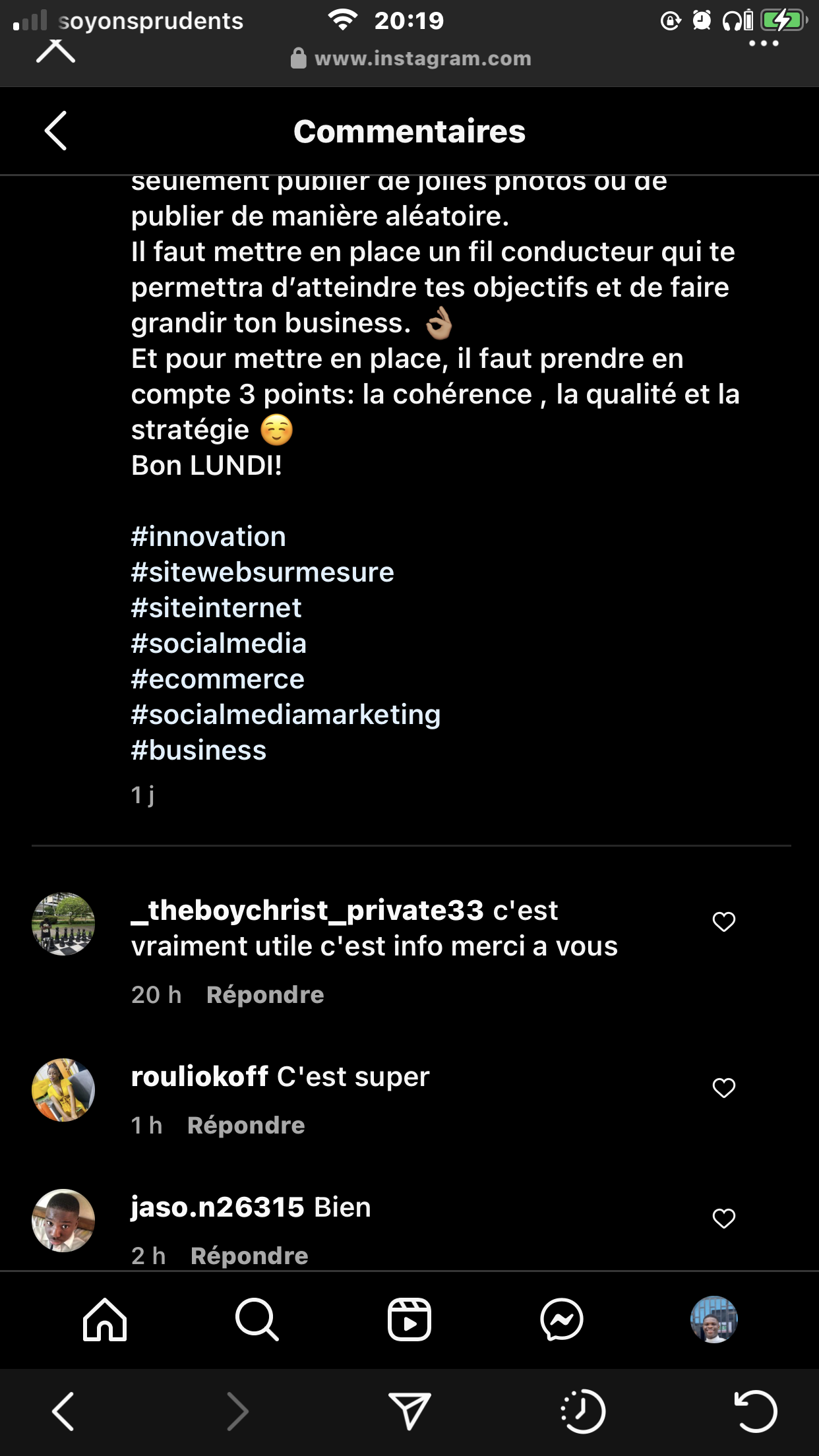Open browser history clock icon
819x1456 pixels.
(x=583, y=1411)
